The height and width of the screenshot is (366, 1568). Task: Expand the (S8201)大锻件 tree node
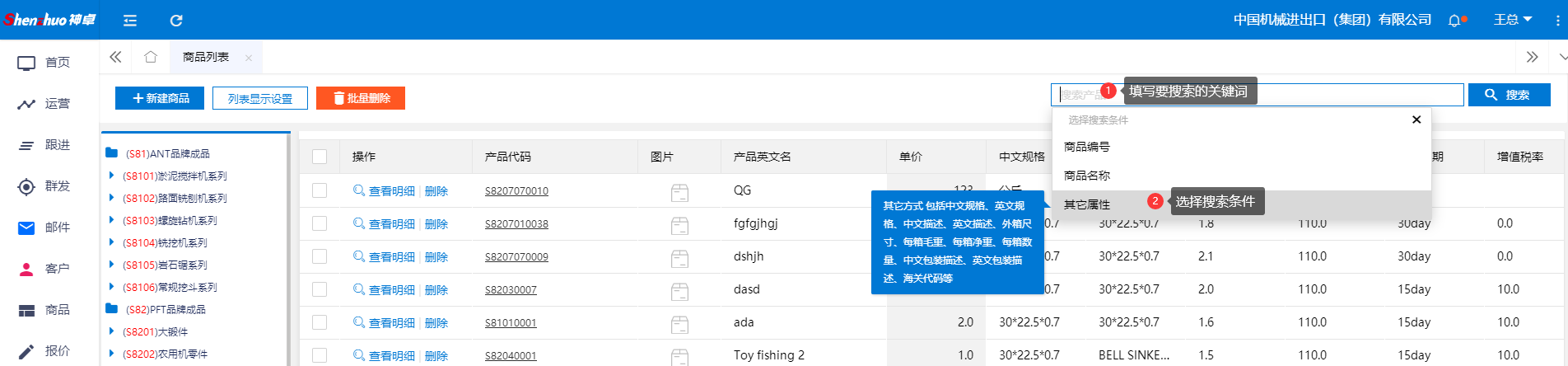(112, 331)
